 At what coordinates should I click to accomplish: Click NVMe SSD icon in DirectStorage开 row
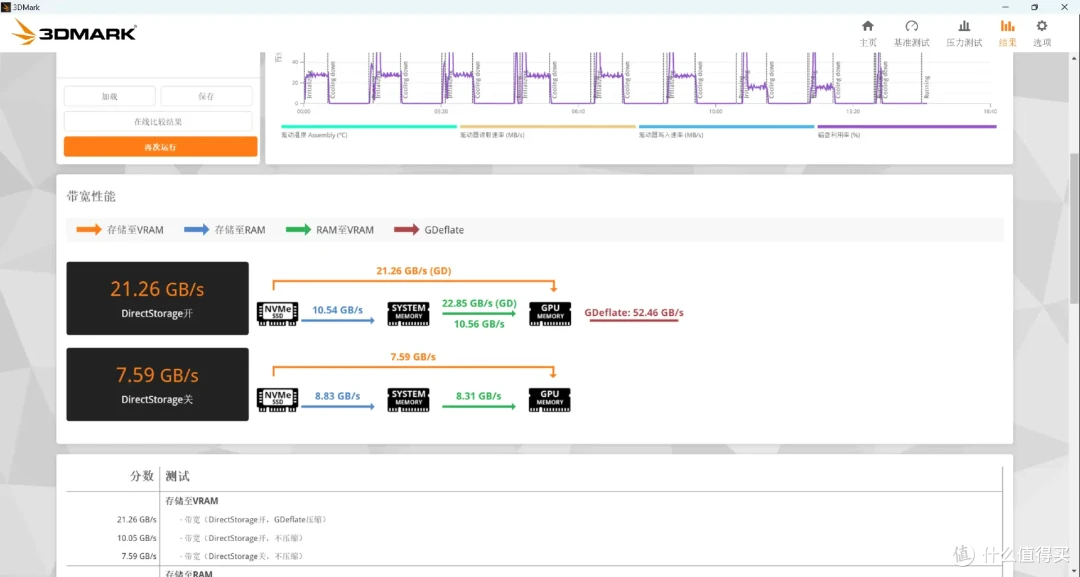(x=277, y=313)
